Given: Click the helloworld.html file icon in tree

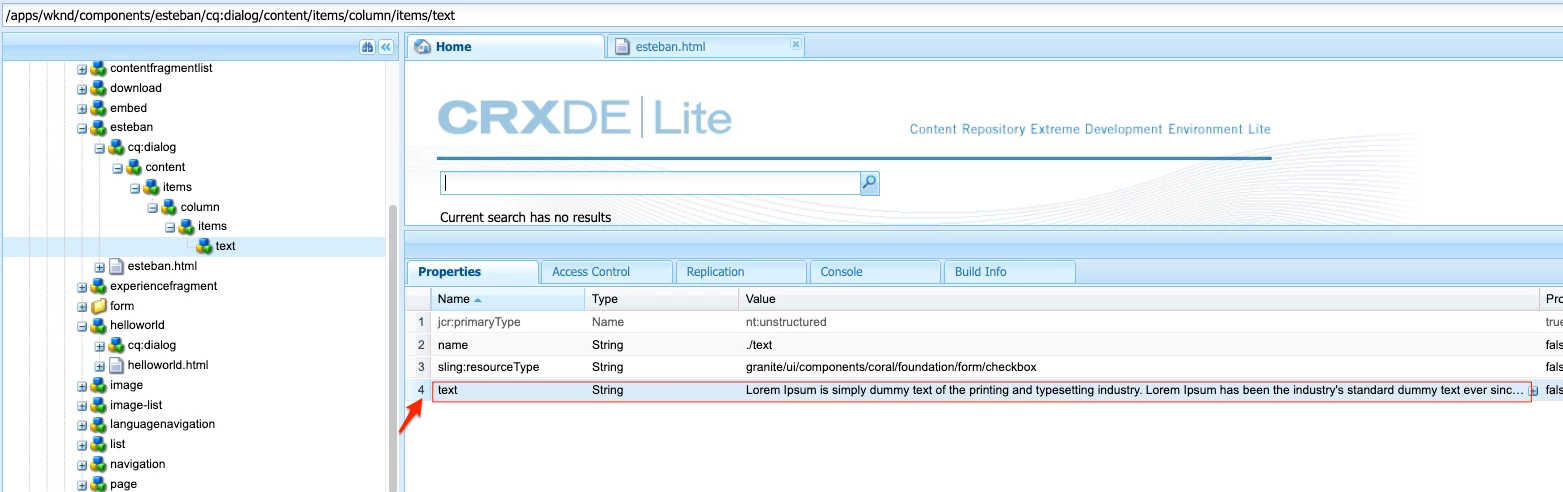Looking at the screenshot, I should pos(116,365).
